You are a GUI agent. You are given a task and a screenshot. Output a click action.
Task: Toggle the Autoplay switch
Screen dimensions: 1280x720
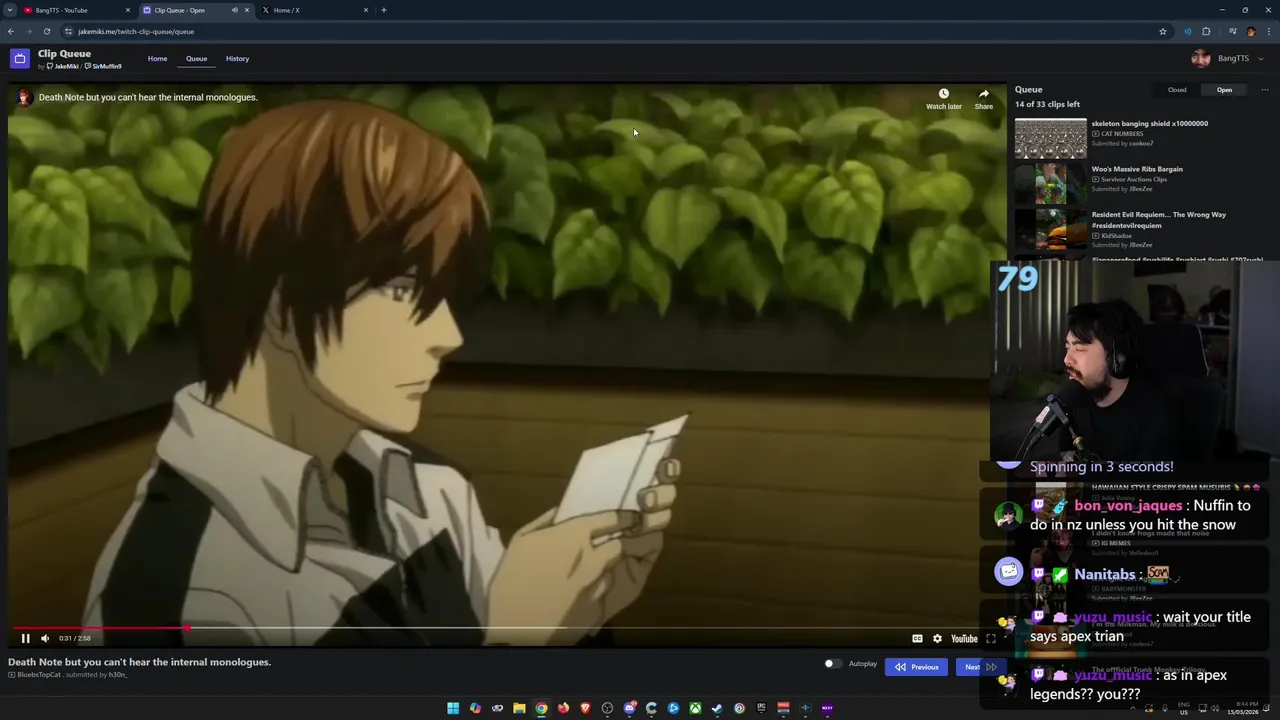coord(832,663)
